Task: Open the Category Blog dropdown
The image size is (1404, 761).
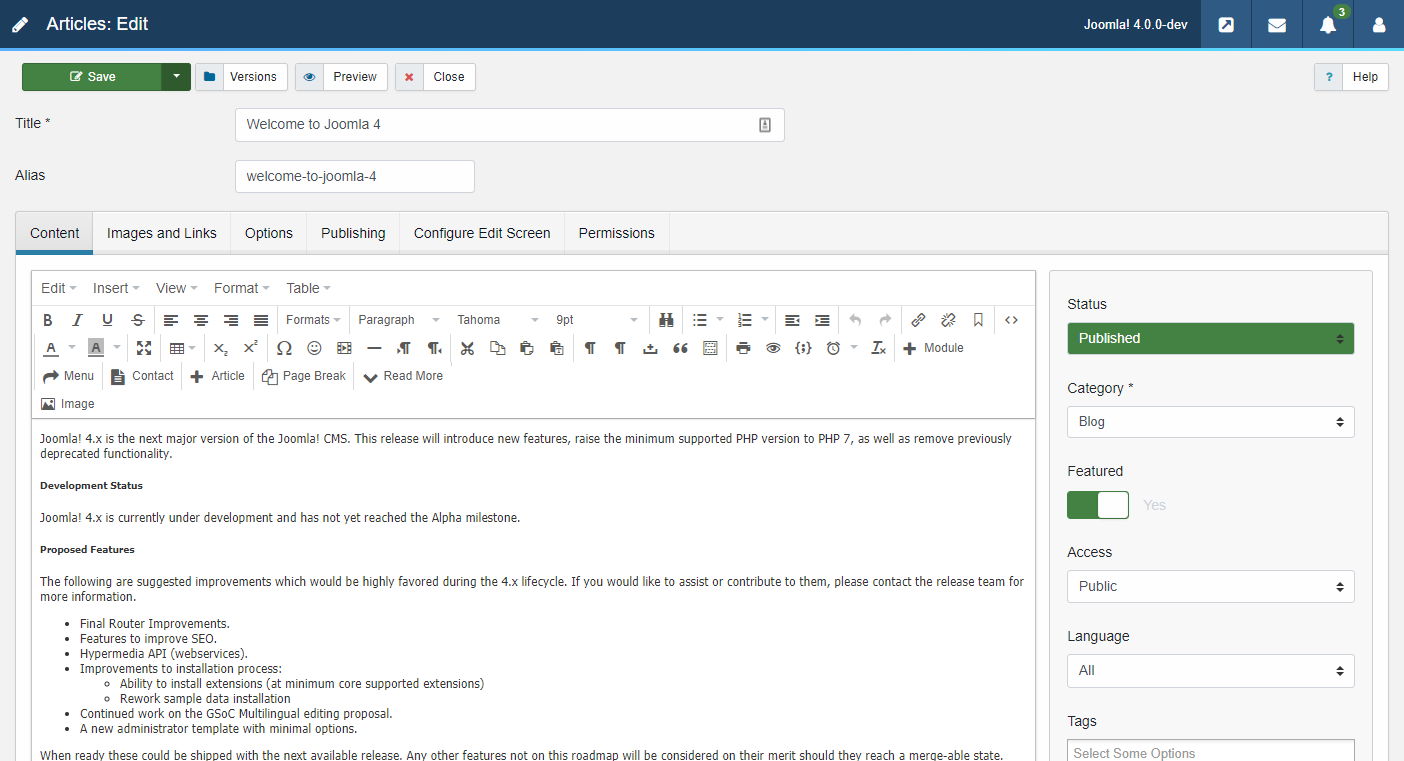Action: click(1211, 422)
